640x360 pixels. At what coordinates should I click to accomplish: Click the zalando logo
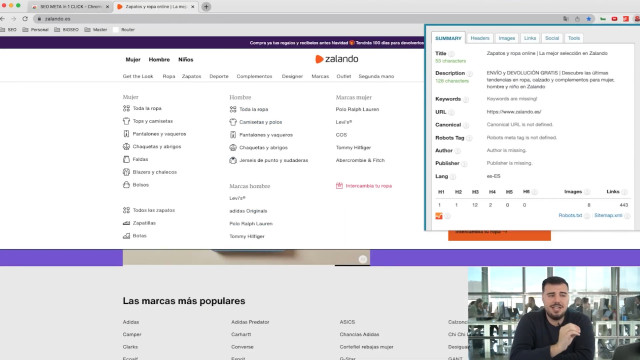337,59
